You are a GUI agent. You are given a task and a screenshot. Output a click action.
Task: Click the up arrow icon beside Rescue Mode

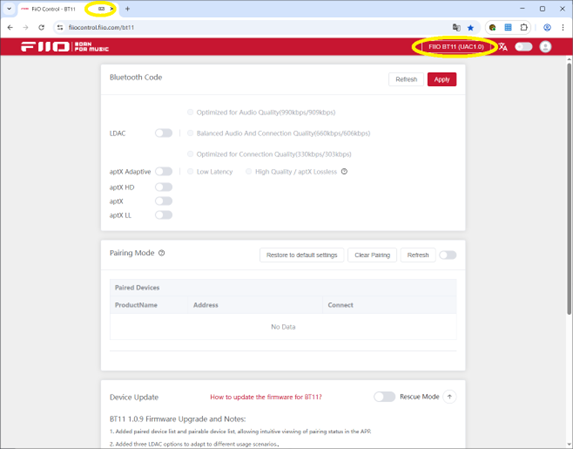point(449,397)
